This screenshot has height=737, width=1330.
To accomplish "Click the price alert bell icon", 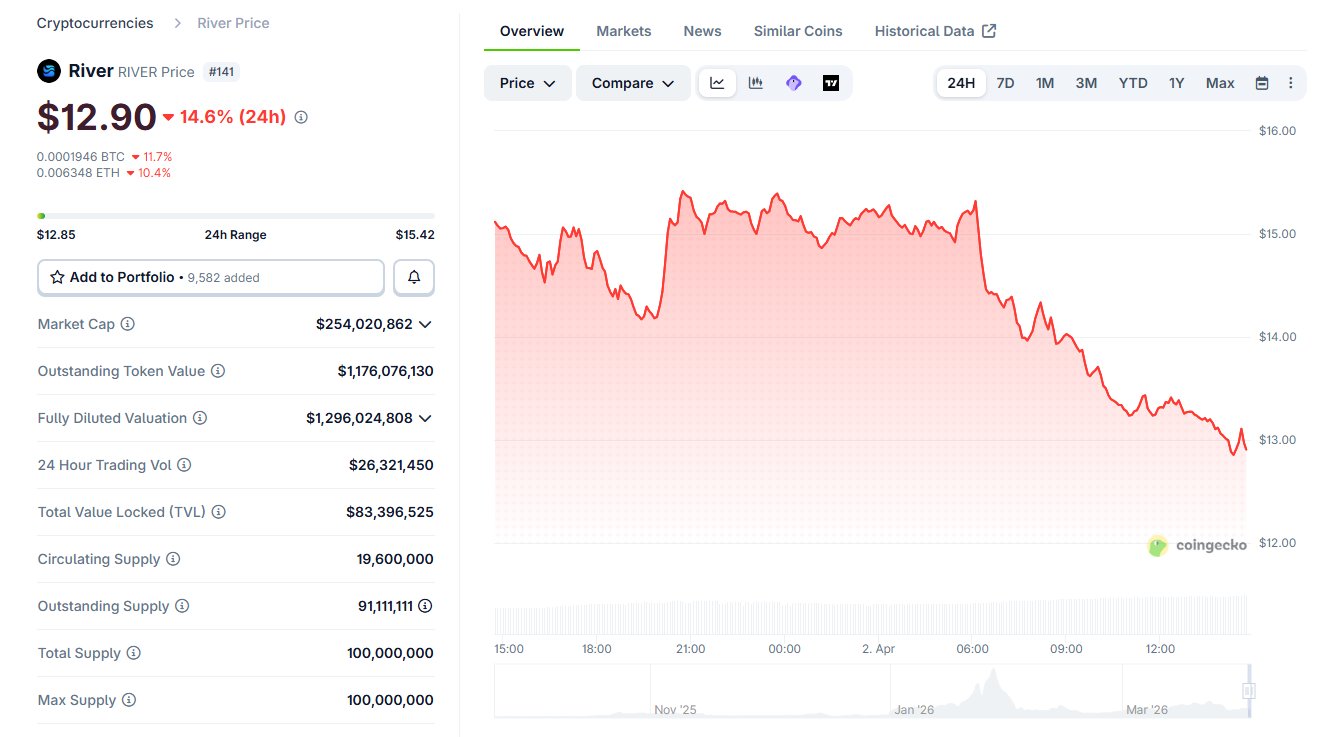I will (x=414, y=277).
